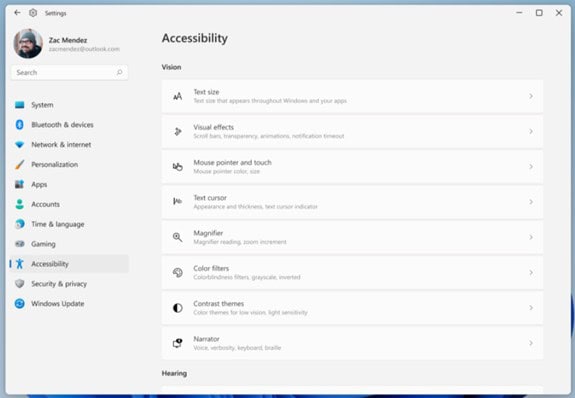Screen dimensions: 575x398
Task: Click the Time & language globe icon
Action: click(x=20, y=224)
